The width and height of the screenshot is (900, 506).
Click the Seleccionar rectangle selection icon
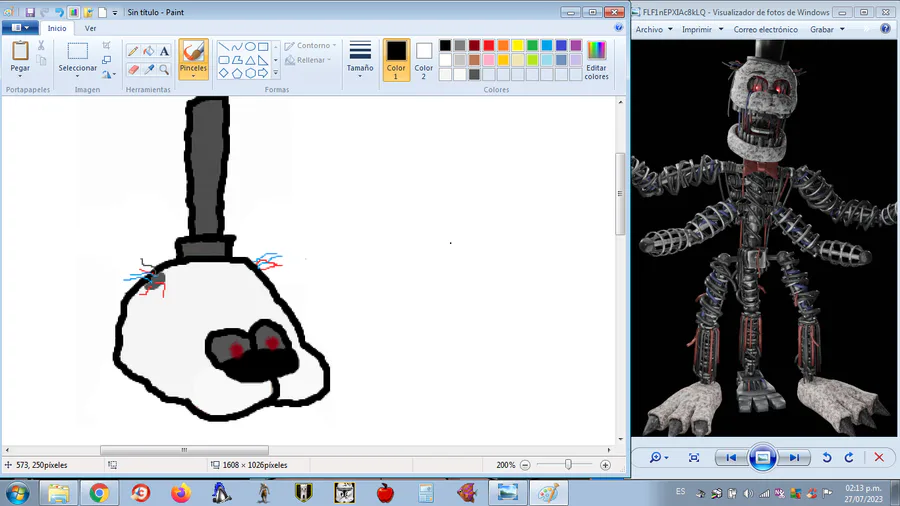77,51
